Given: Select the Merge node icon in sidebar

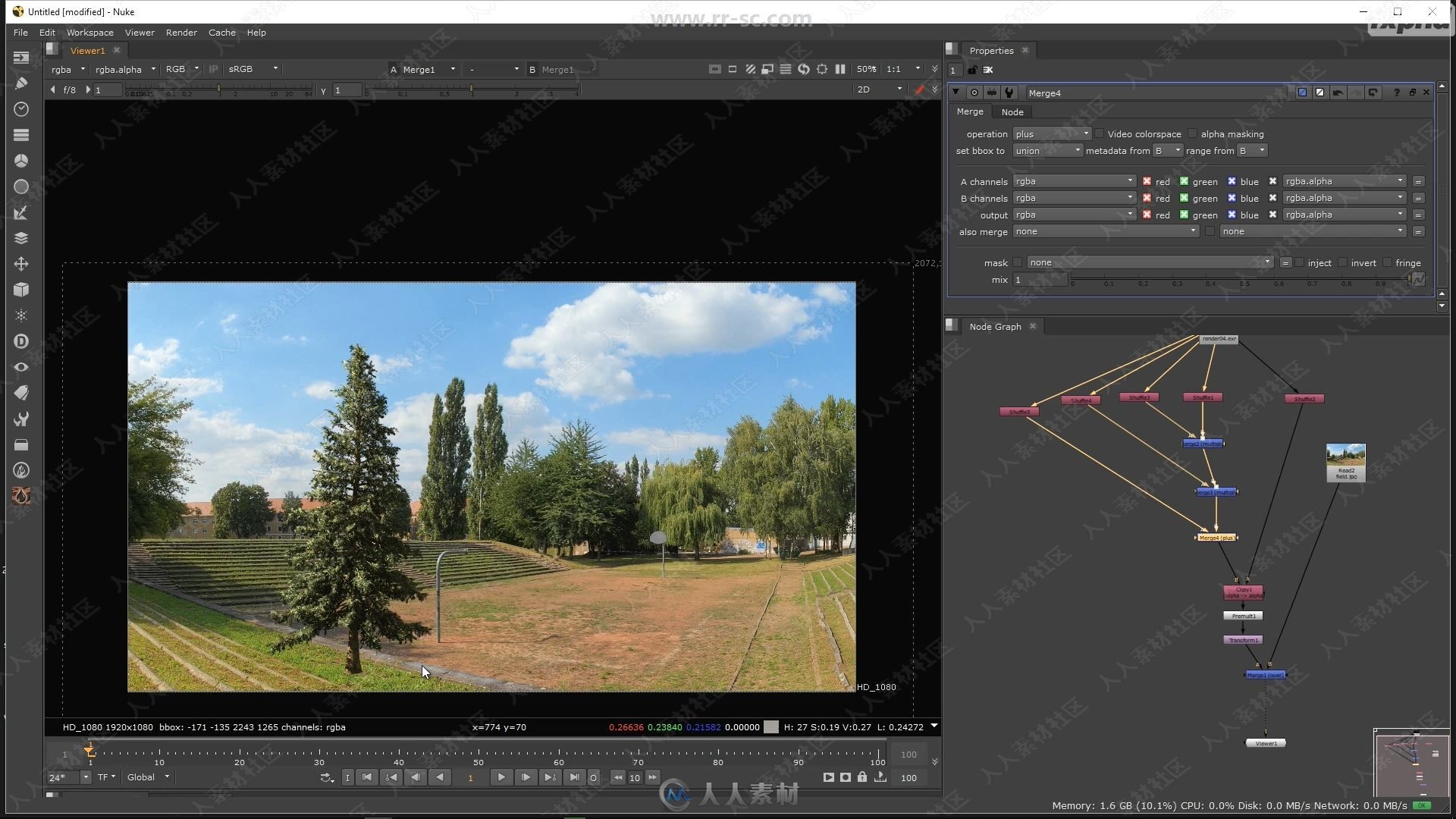Looking at the screenshot, I should pyautogui.click(x=21, y=237).
